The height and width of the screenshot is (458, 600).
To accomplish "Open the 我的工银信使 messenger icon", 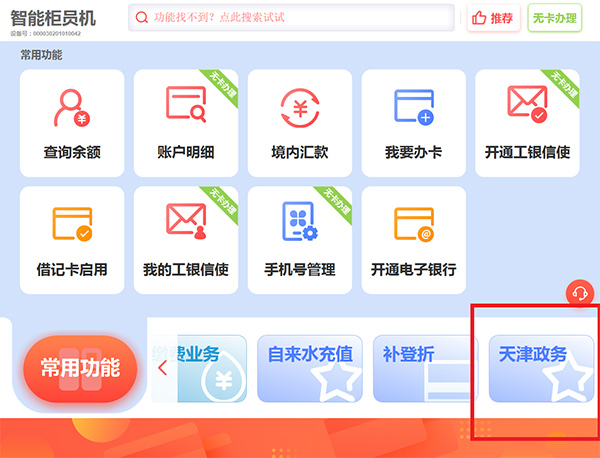I will 186,221.
